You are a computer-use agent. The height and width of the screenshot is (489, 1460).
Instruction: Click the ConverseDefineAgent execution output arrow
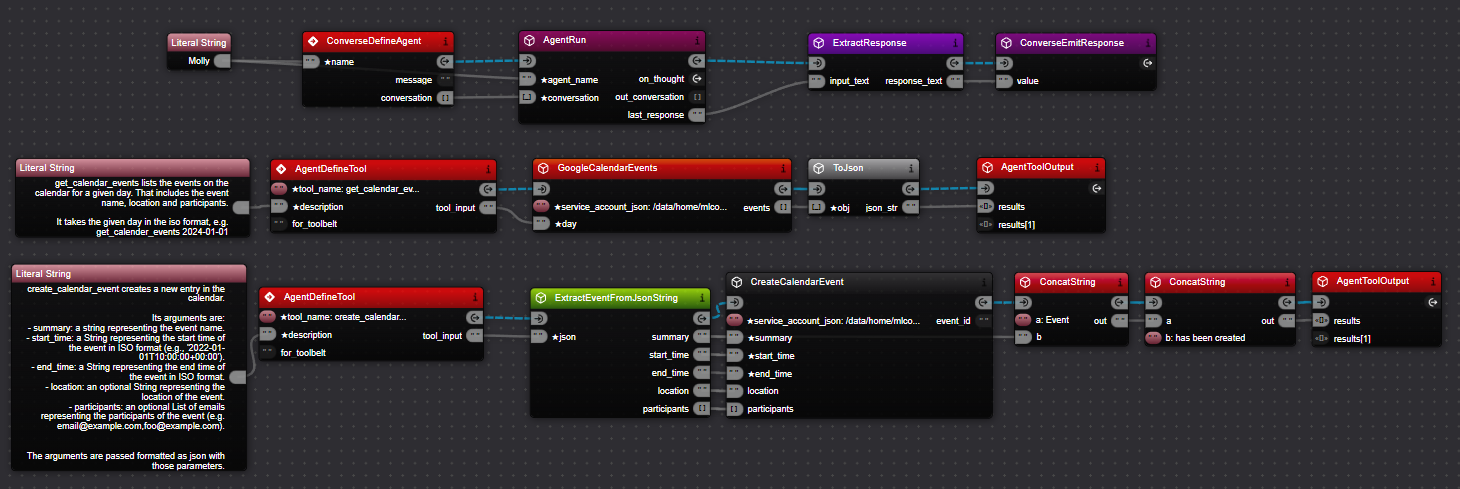445,62
